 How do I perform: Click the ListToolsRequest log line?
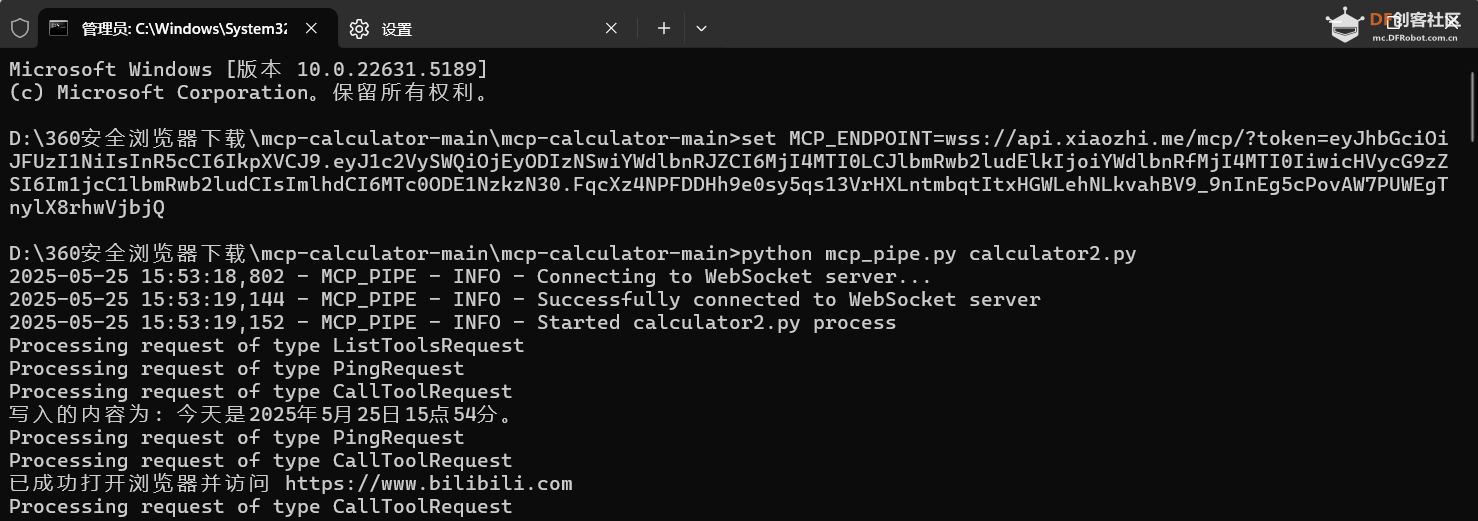(x=267, y=346)
